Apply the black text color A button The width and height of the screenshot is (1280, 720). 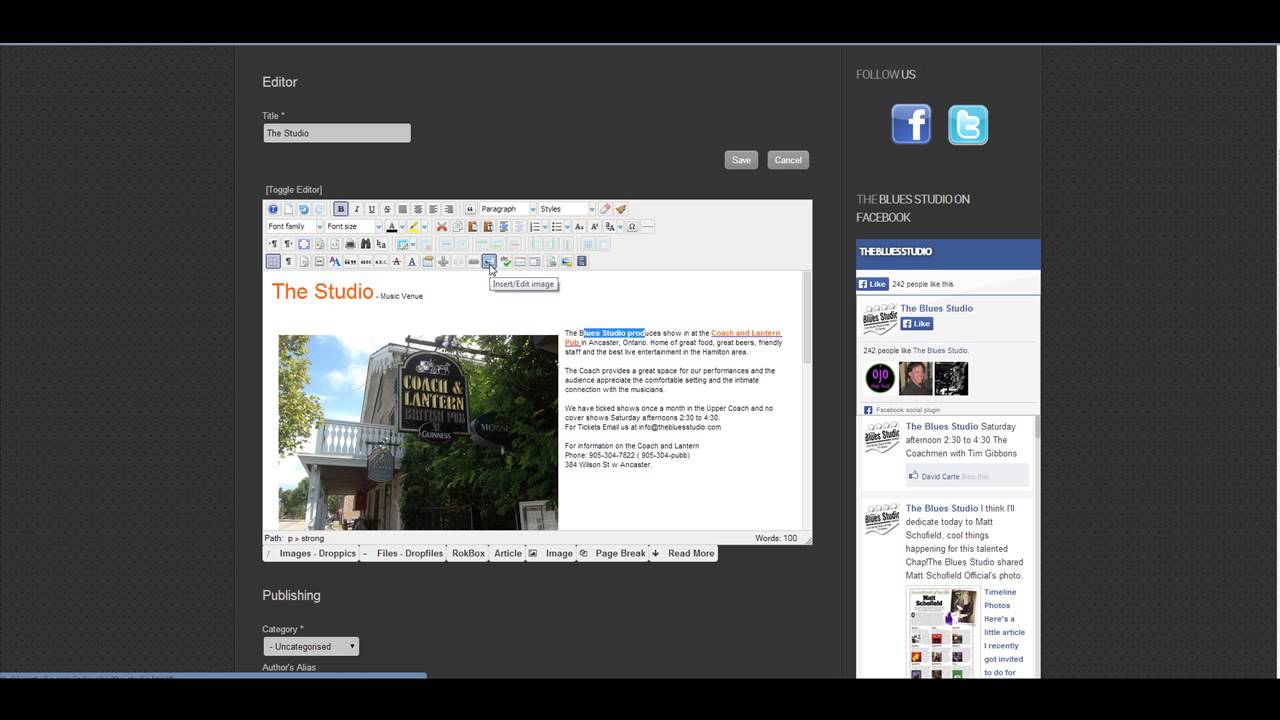point(392,227)
